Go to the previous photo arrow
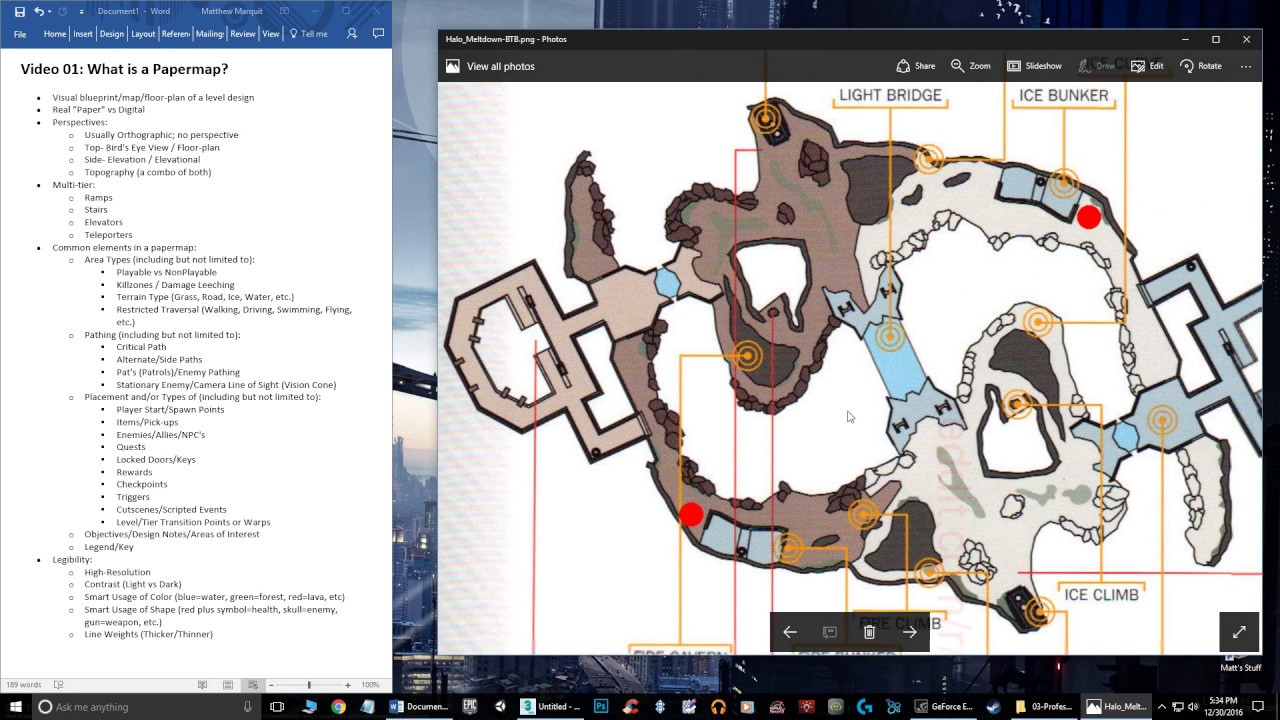Image resolution: width=1280 pixels, height=720 pixels. [x=790, y=632]
